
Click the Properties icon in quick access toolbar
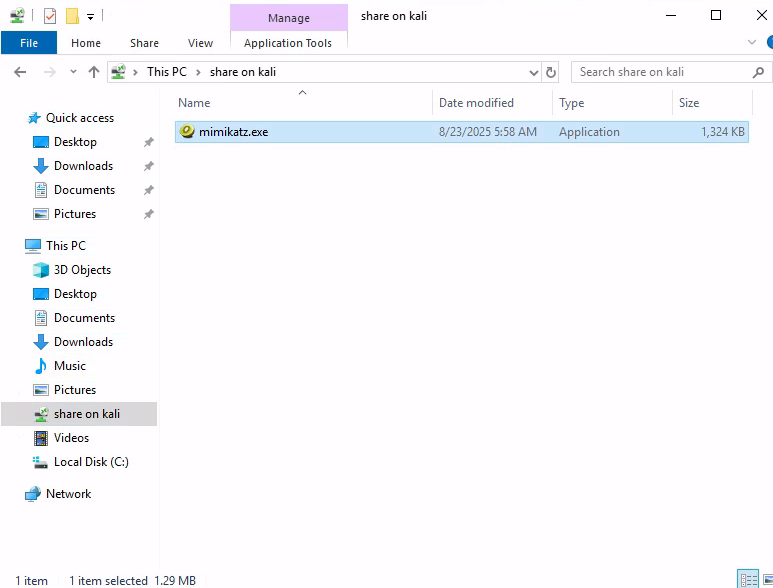[50, 16]
